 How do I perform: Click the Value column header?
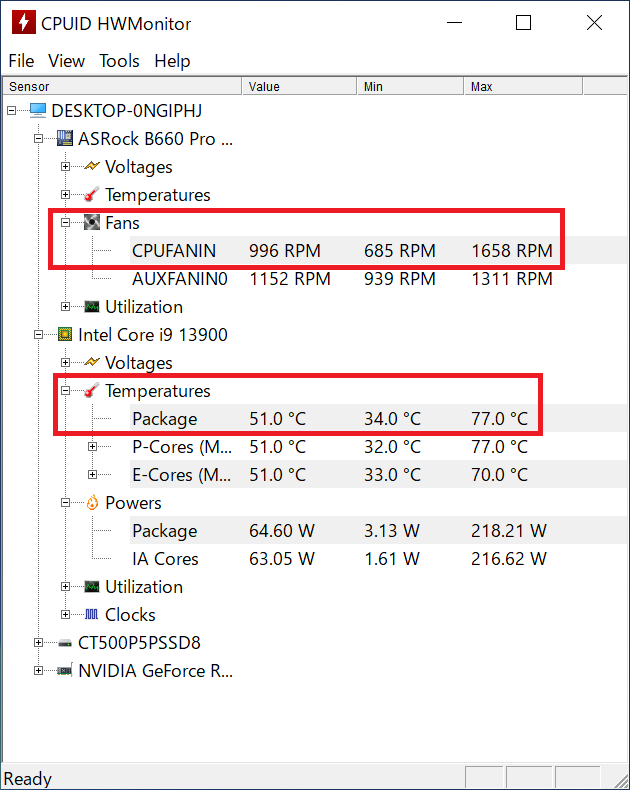tap(299, 86)
